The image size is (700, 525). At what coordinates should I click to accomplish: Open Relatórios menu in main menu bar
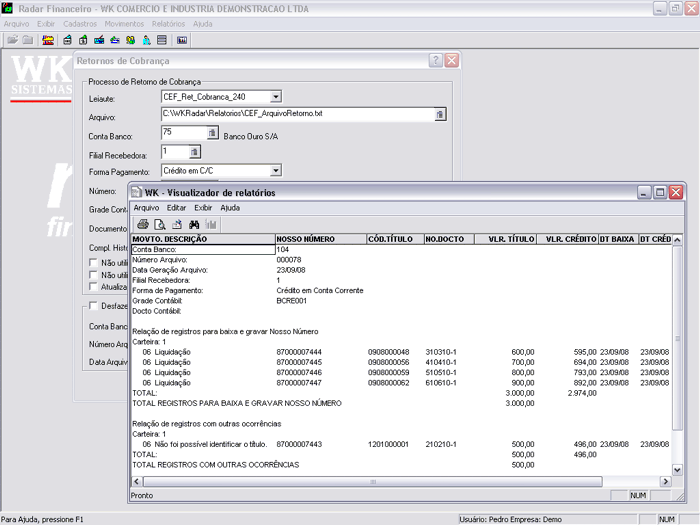169,23
